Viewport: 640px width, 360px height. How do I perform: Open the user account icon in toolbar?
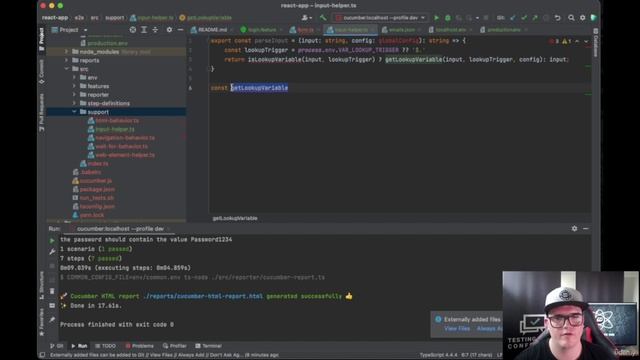click(306, 18)
